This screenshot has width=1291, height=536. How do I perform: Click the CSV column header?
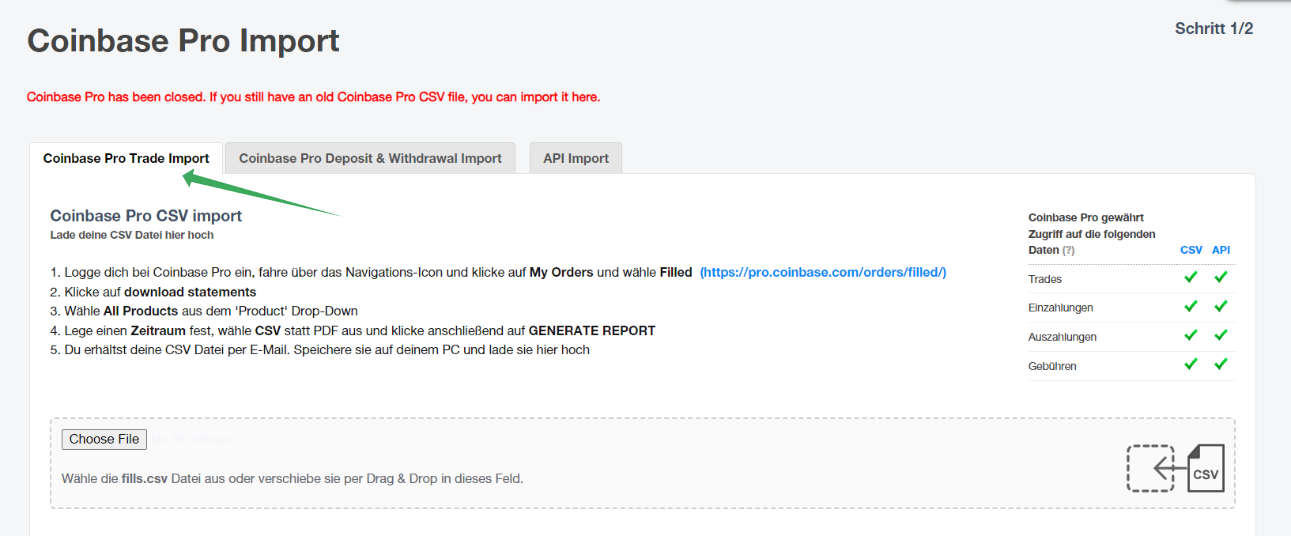[1191, 250]
